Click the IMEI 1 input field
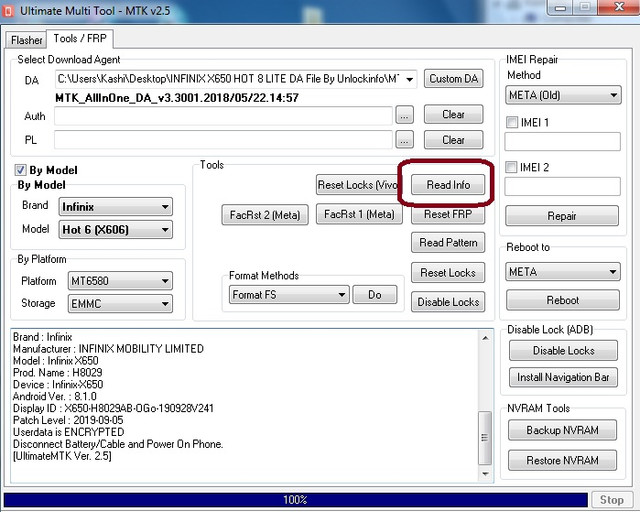This screenshot has height=512, width=640. tap(562, 142)
